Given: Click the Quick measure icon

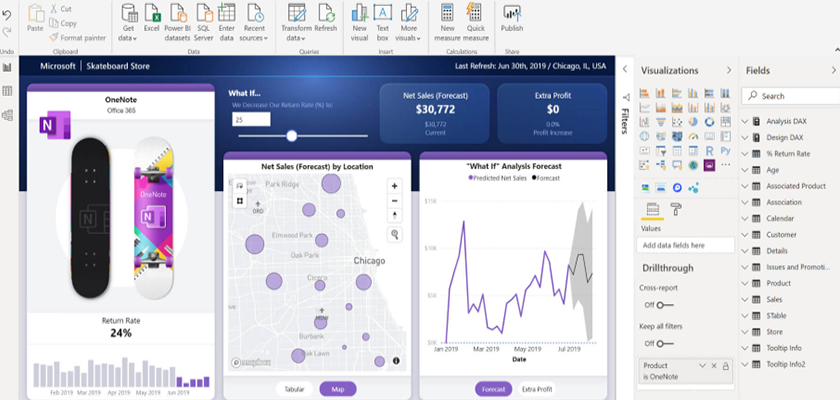Looking at the screenshot, I should [476, 14].
